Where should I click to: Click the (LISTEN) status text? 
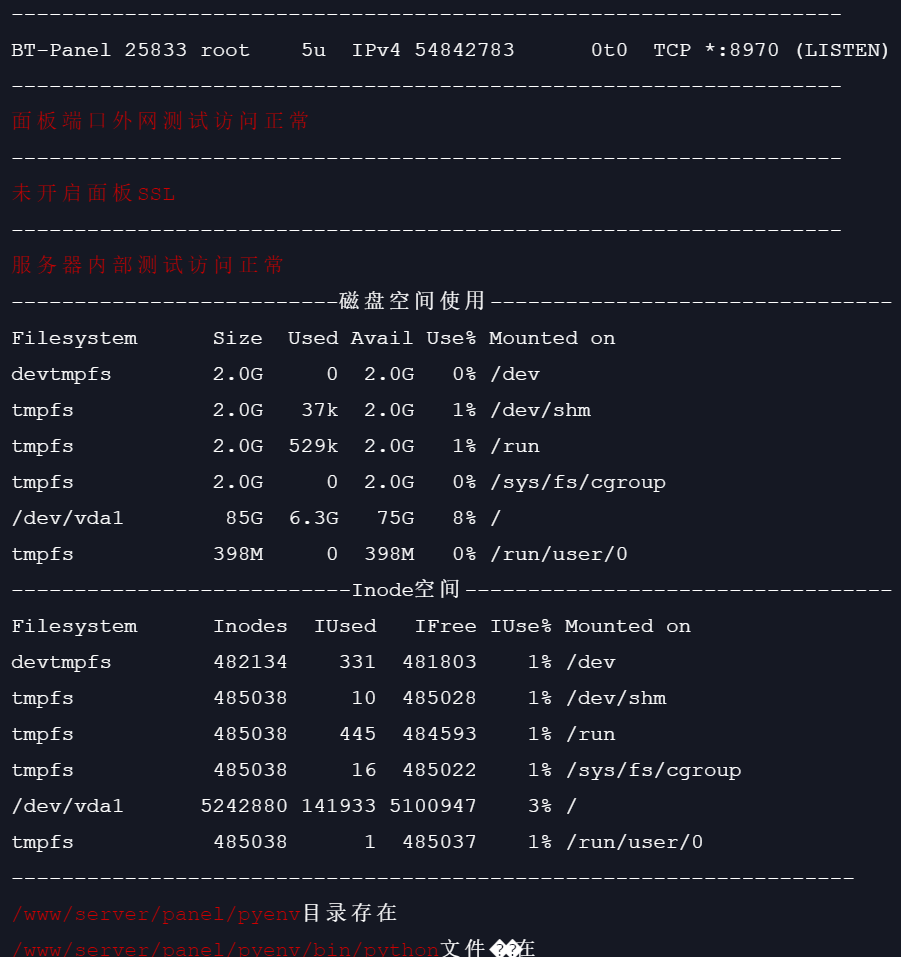(842, 50)
